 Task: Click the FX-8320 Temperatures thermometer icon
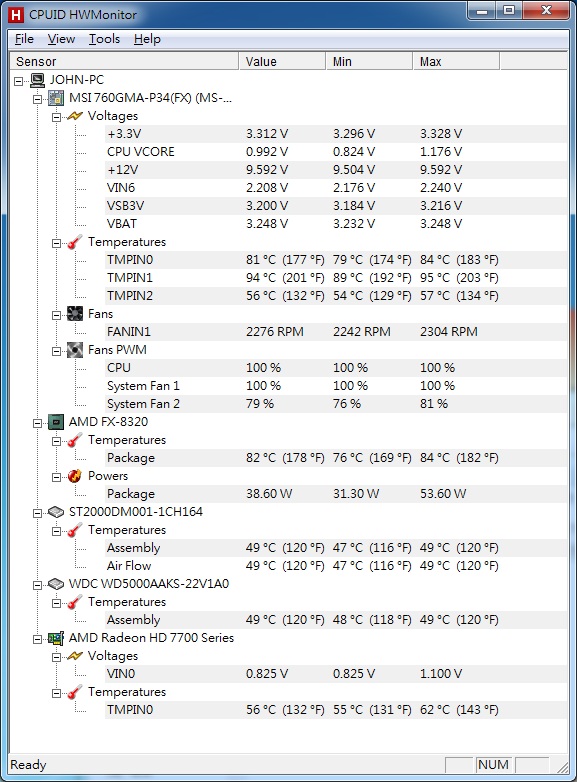point(75,440)
